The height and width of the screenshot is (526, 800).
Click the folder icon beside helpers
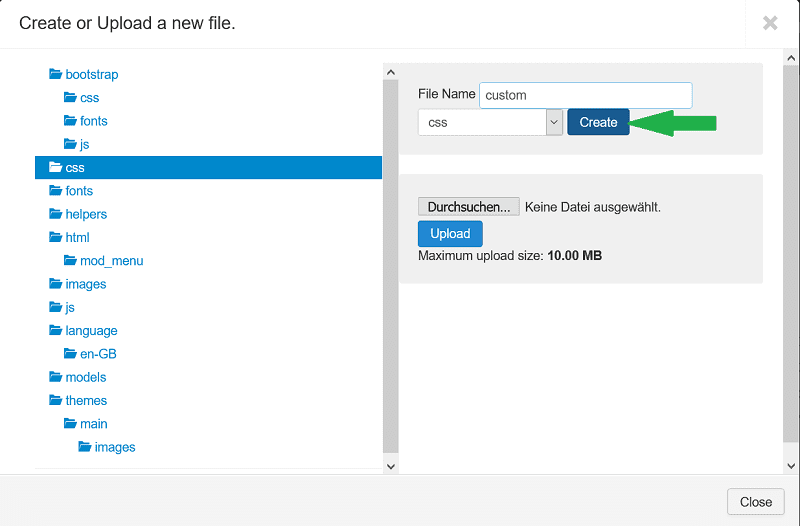tap(56, 214)
